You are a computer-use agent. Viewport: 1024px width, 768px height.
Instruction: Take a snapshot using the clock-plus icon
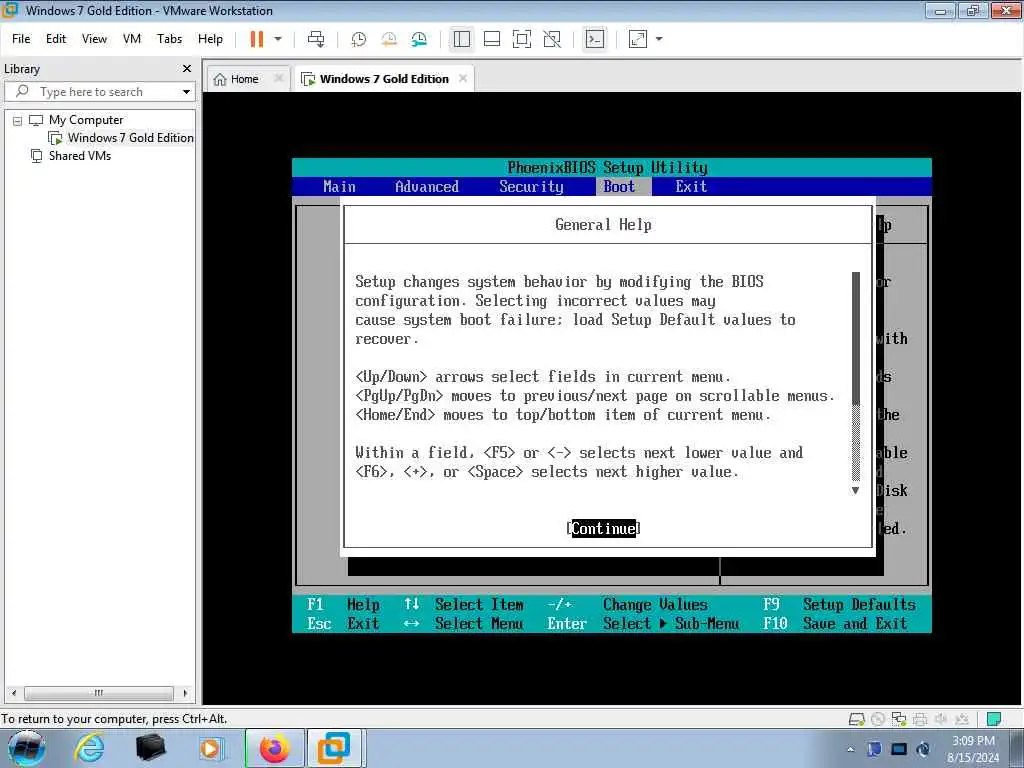coord(358,39)
